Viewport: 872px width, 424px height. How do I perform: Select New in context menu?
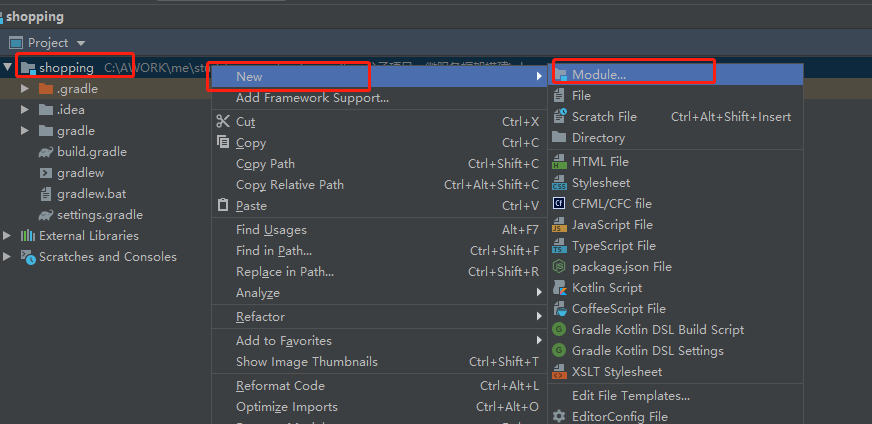point(379,76)
